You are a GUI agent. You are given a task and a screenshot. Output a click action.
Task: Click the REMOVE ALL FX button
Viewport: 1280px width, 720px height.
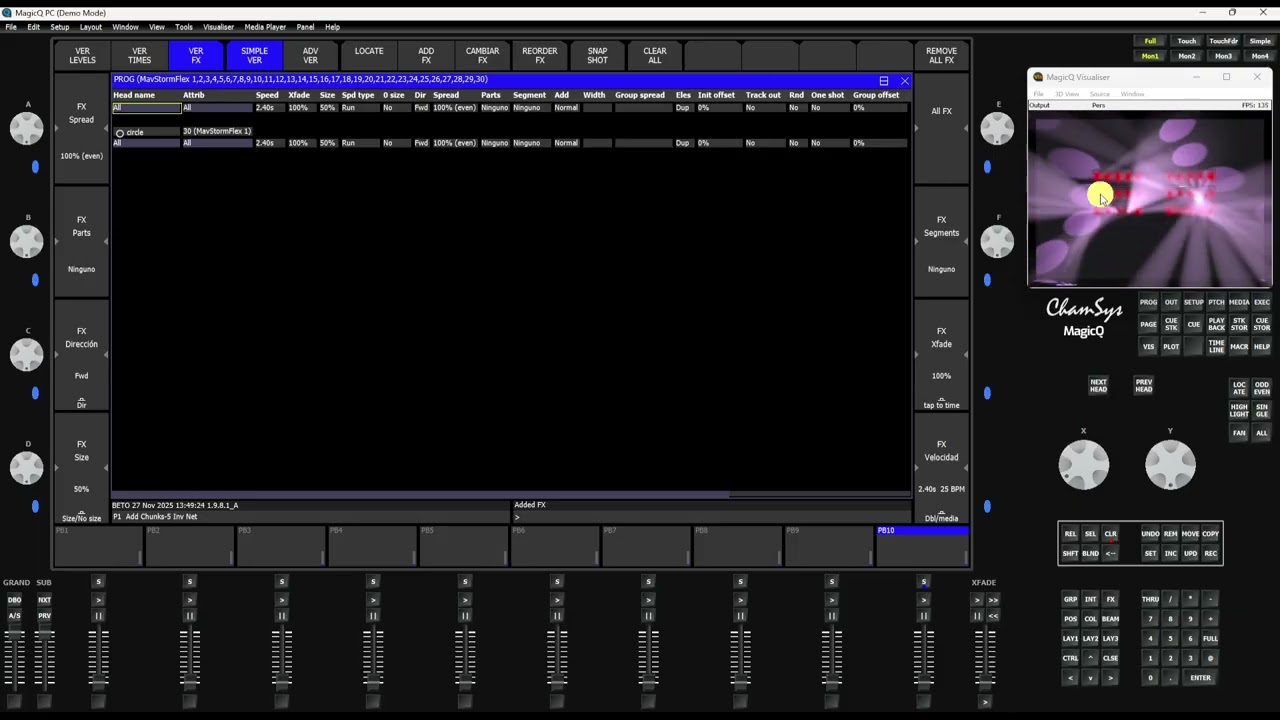941,55
